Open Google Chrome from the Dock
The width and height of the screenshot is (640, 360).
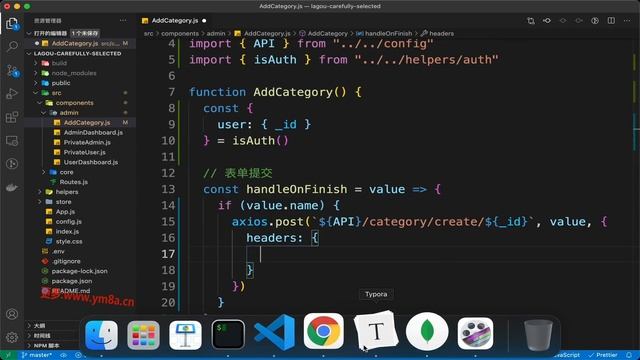click(x=323, y=331)
